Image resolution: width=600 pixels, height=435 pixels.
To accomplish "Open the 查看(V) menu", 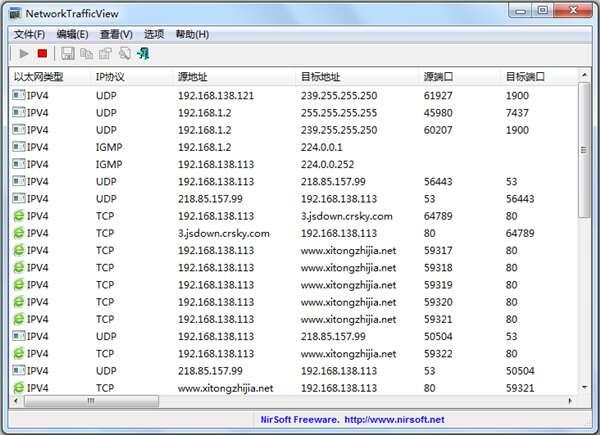I will tap(116, 34).
